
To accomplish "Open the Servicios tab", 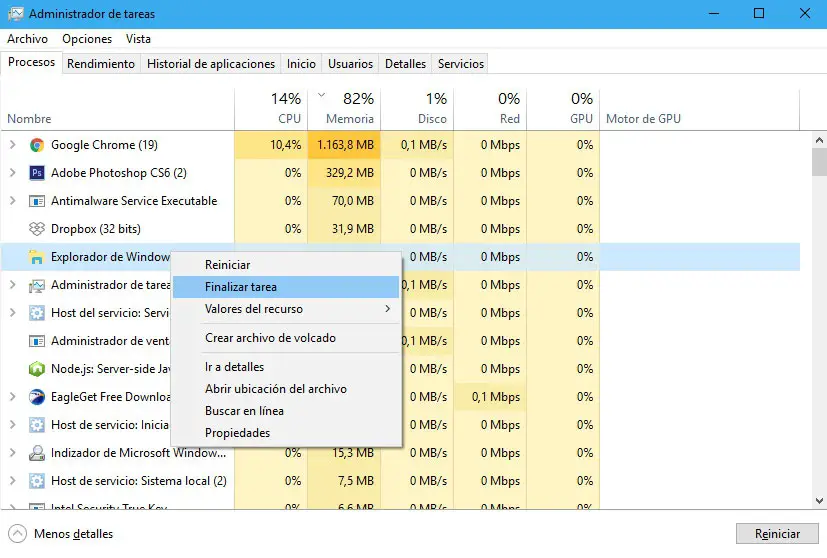I will click(x=461, y=64).
